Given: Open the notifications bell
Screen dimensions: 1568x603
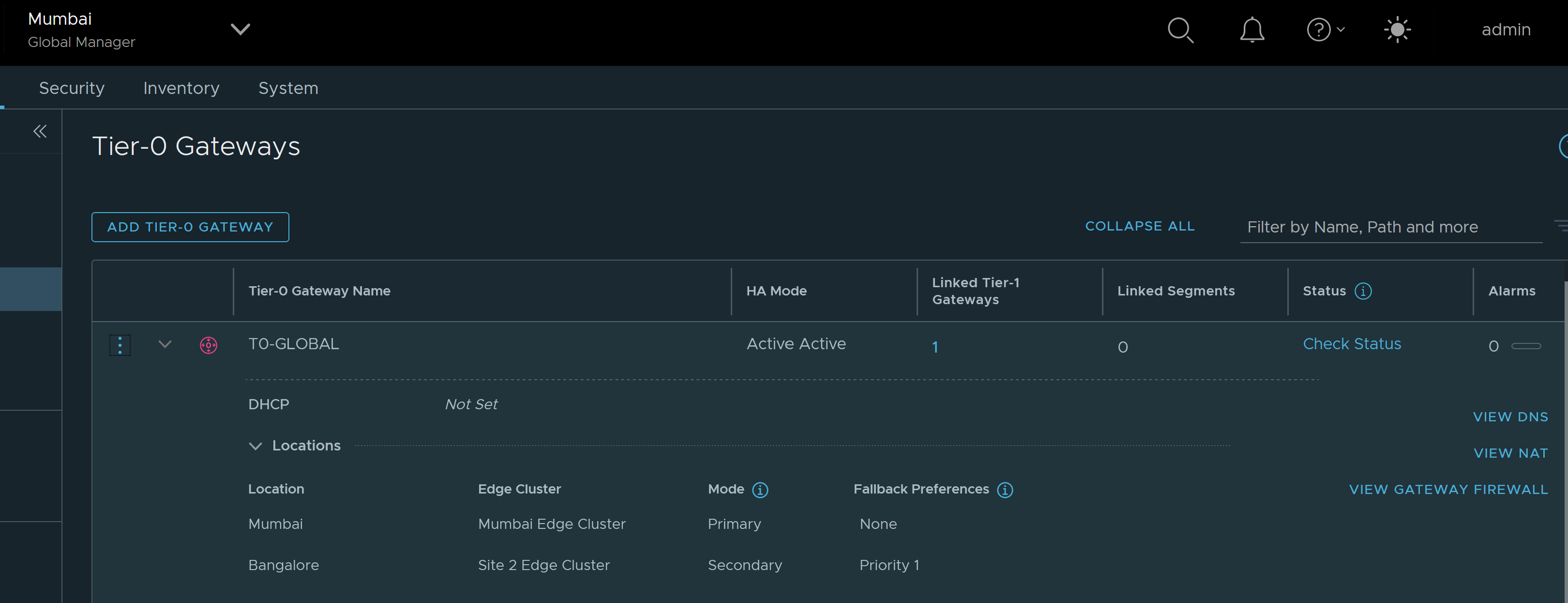Looking at the screenshot, I should (1251, 30).
